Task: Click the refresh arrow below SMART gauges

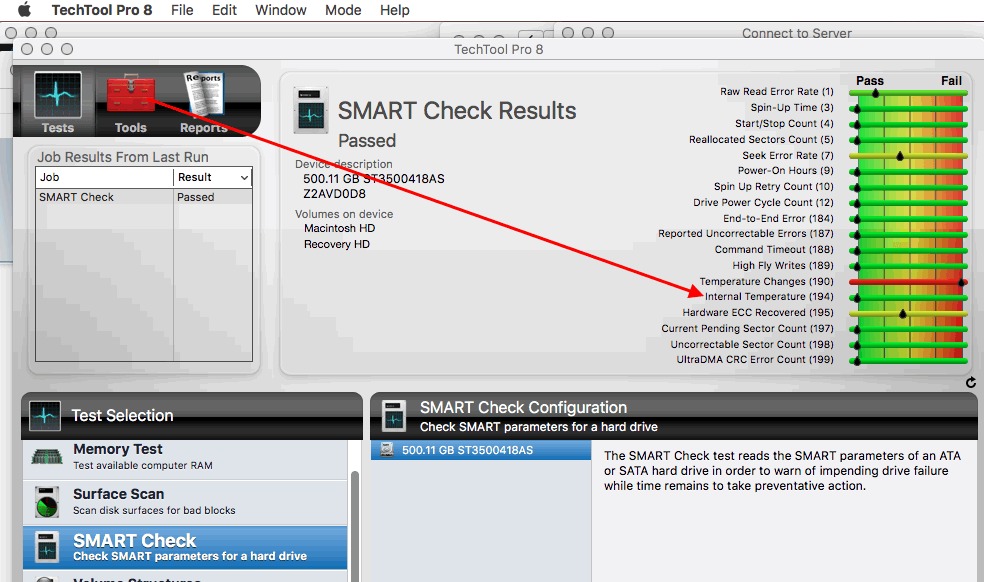Action: click(x=971, y=382)
